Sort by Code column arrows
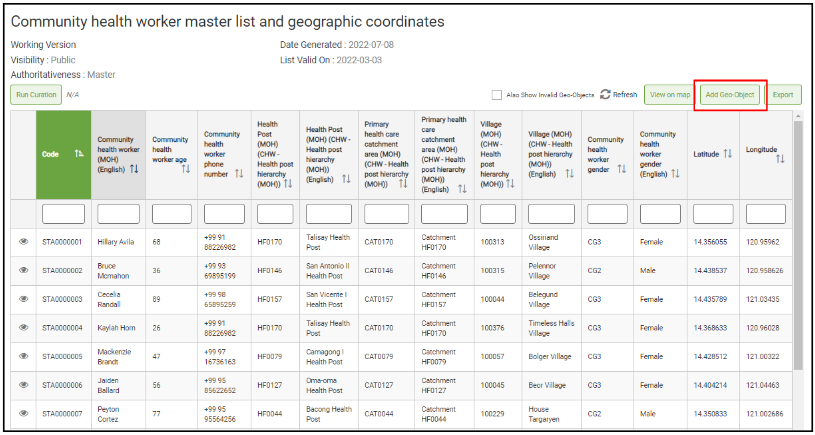 pyautogui.click(x=78, y=154)
